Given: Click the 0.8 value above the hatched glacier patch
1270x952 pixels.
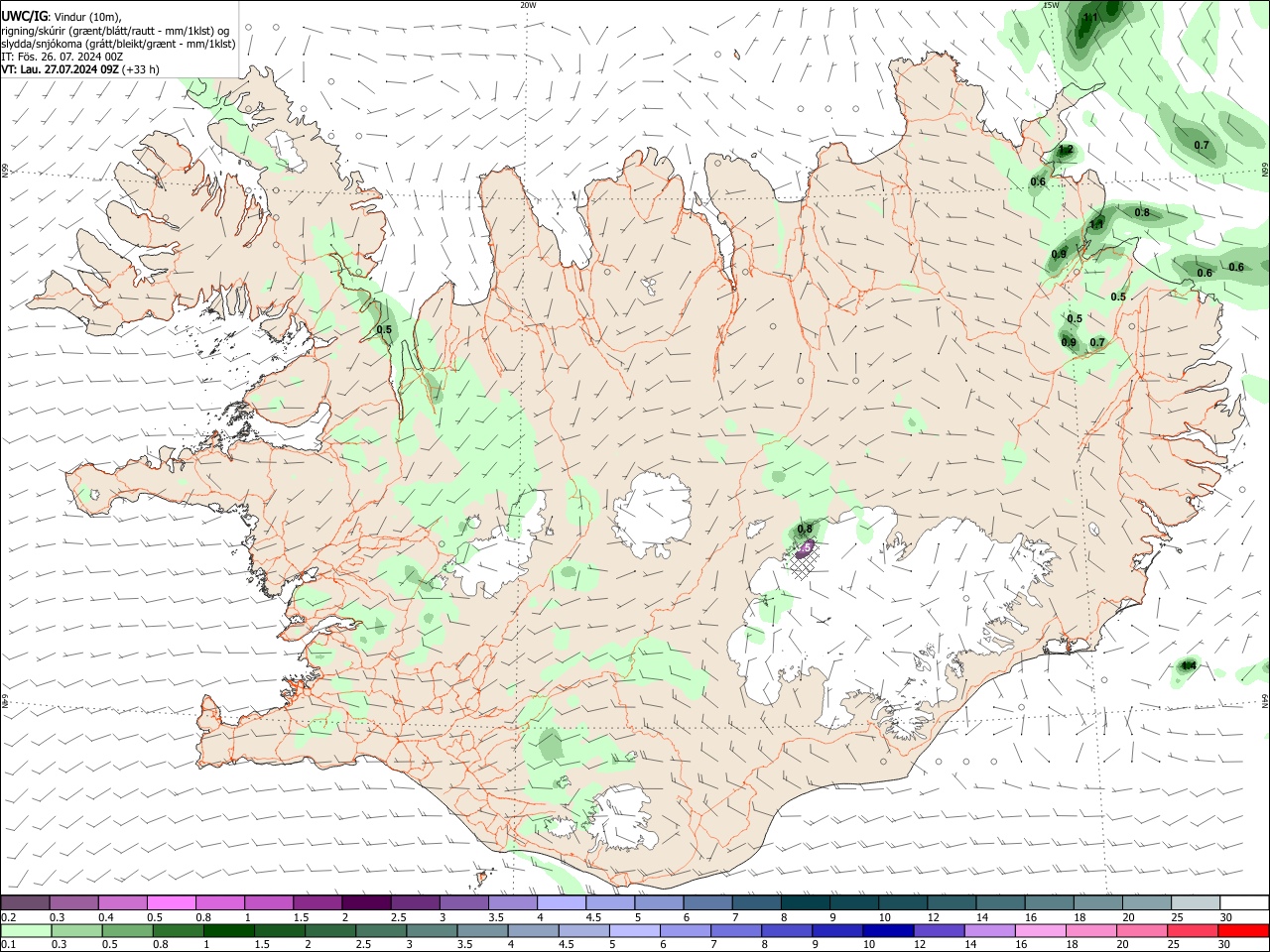Looking at the screenshot, I should (805, 529).
